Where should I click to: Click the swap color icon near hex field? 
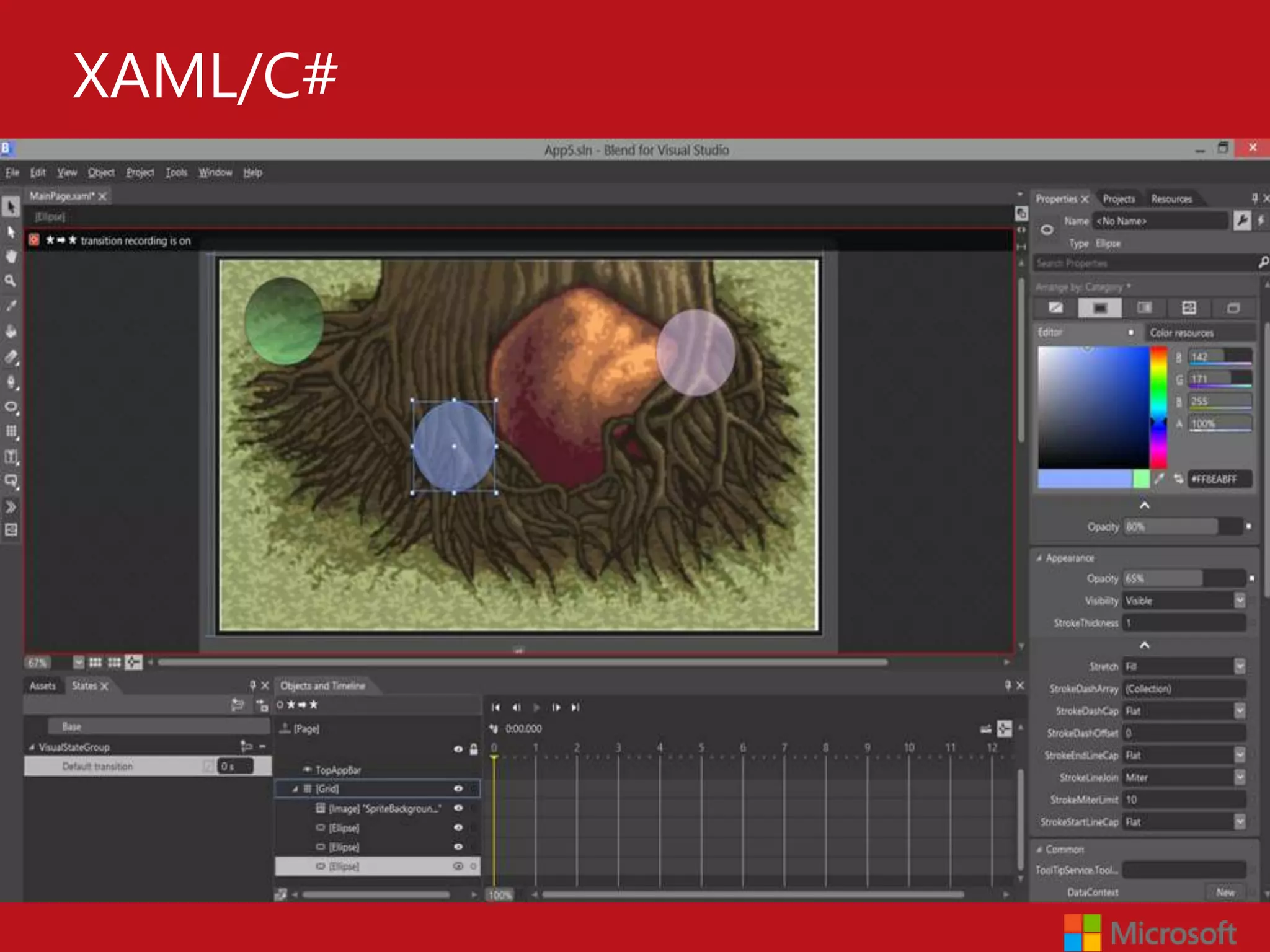(1178, 478)
